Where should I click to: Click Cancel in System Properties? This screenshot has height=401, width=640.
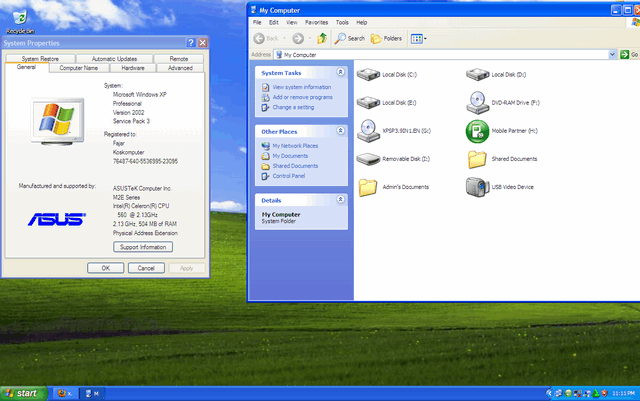146,268
